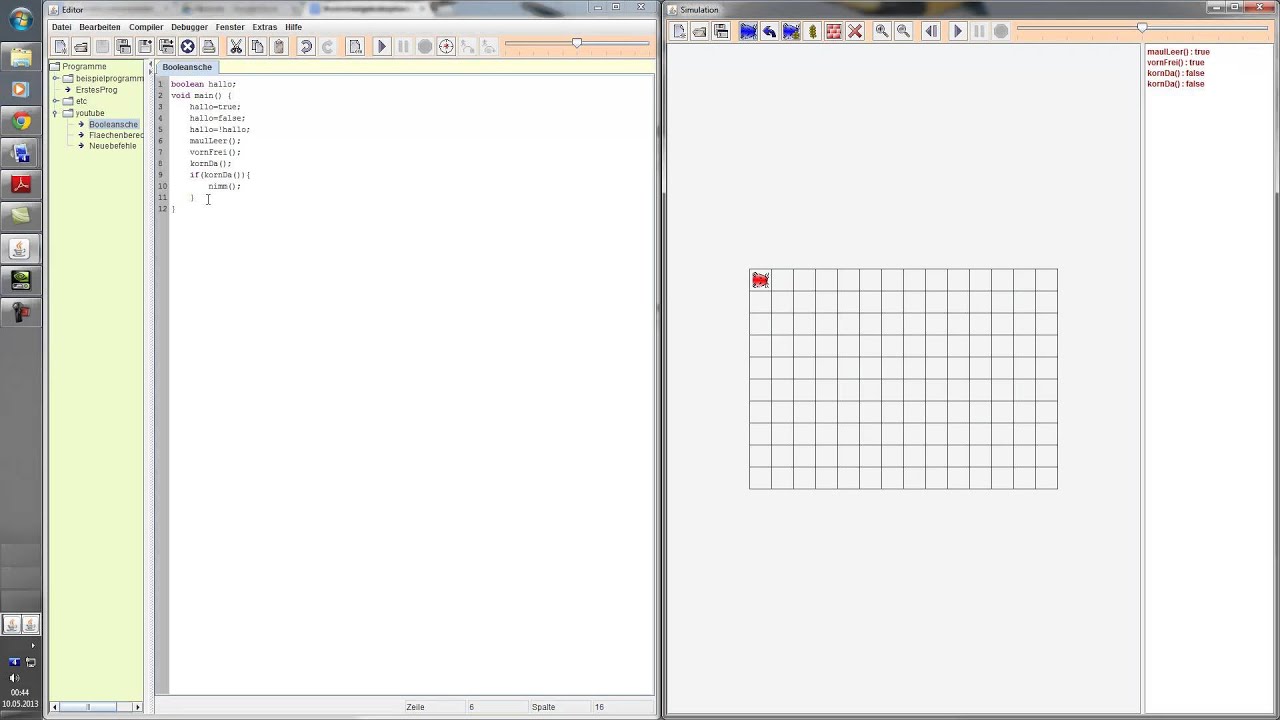
Task: Click the New file icon in Editor toolbar
Action: point(60,46)
